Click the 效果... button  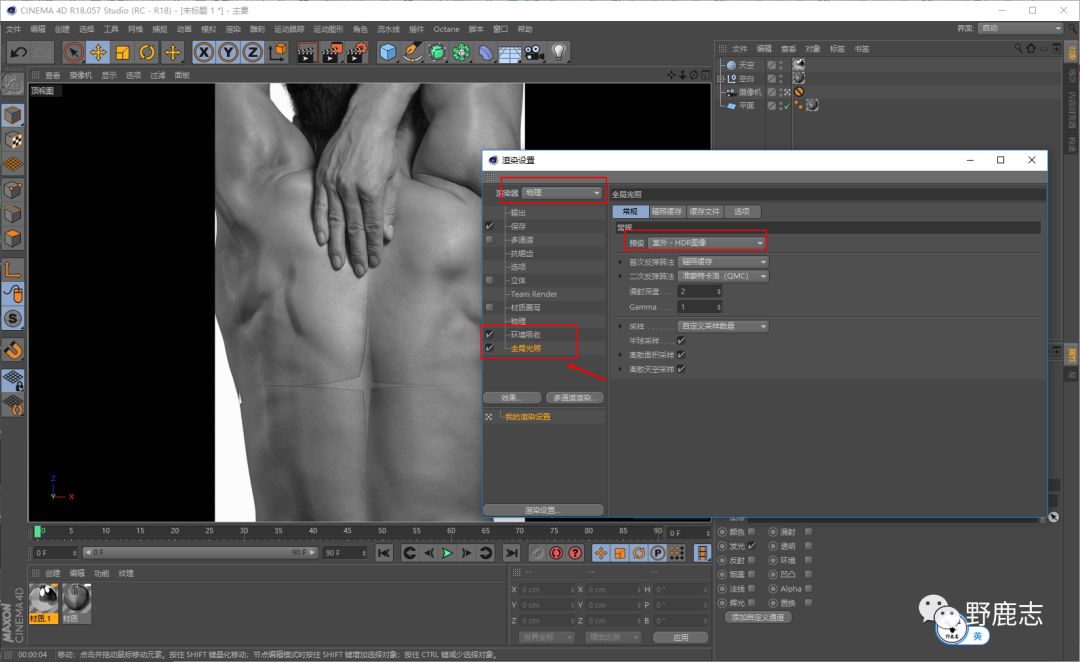[512, 397]
